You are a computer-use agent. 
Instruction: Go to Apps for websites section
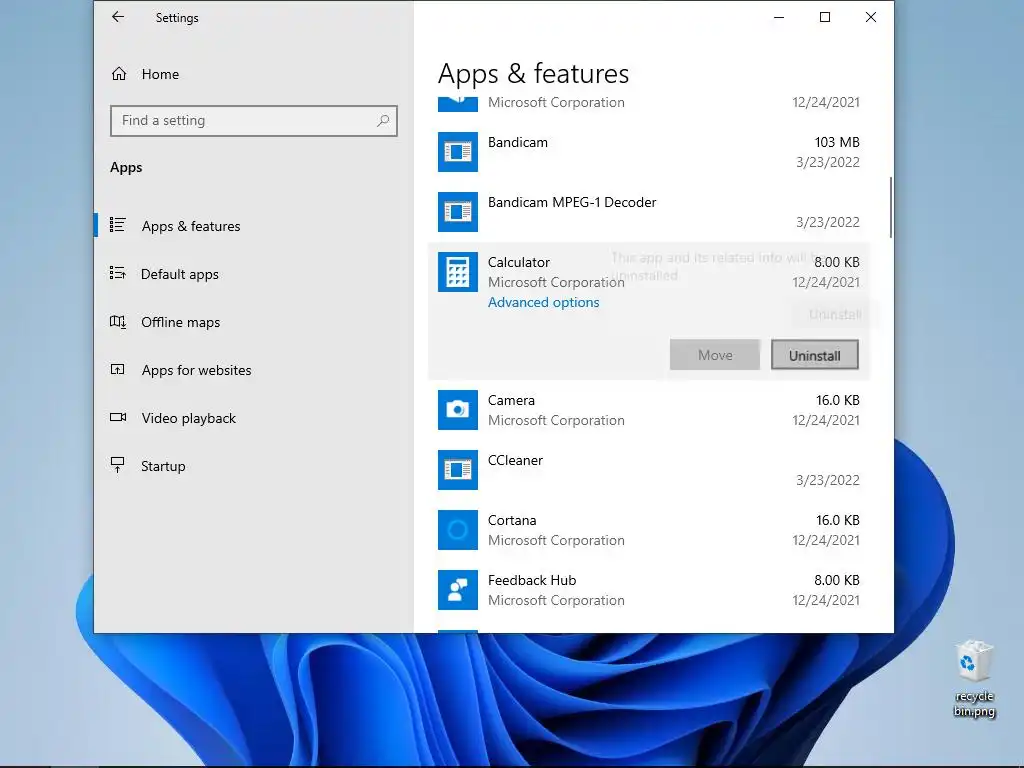tap(196, 370)
